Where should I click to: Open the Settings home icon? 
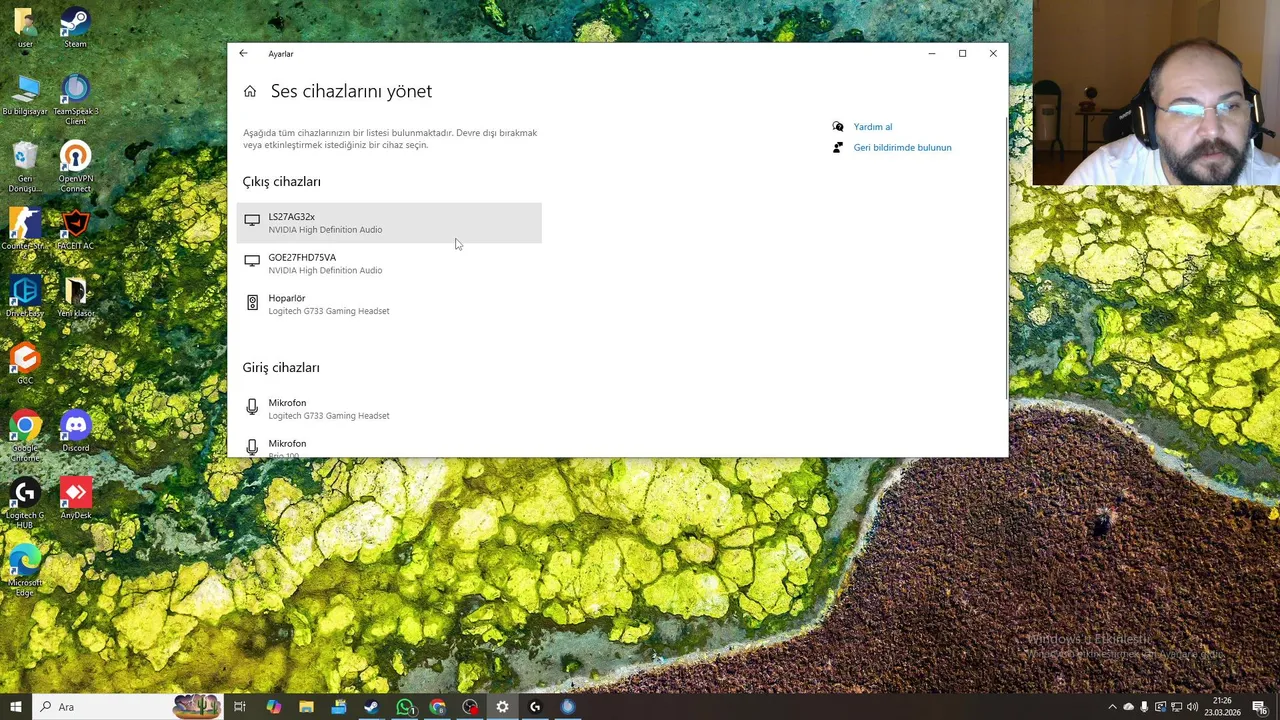coord(250,91)
